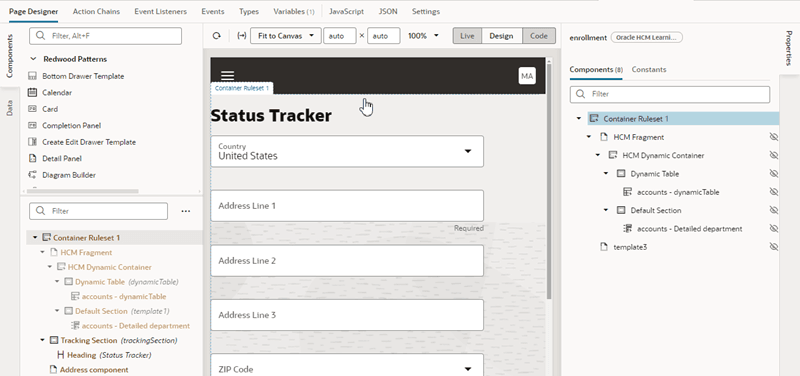Screen dimensions: 800x376
Task: Toggle visibility of HCM Fragment
Action: coord(773,137)
